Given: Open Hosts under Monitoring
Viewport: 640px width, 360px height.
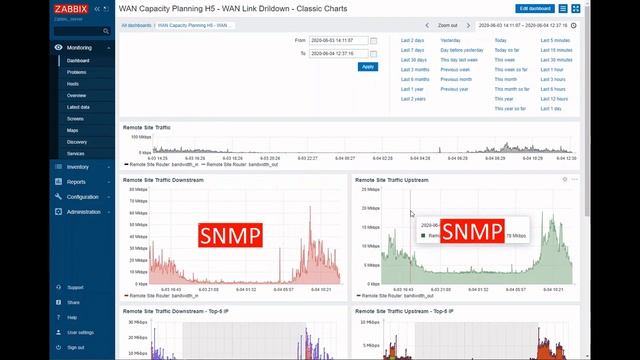Looking at the screenshot, I should pyautogui.click(x=73, y=84).
